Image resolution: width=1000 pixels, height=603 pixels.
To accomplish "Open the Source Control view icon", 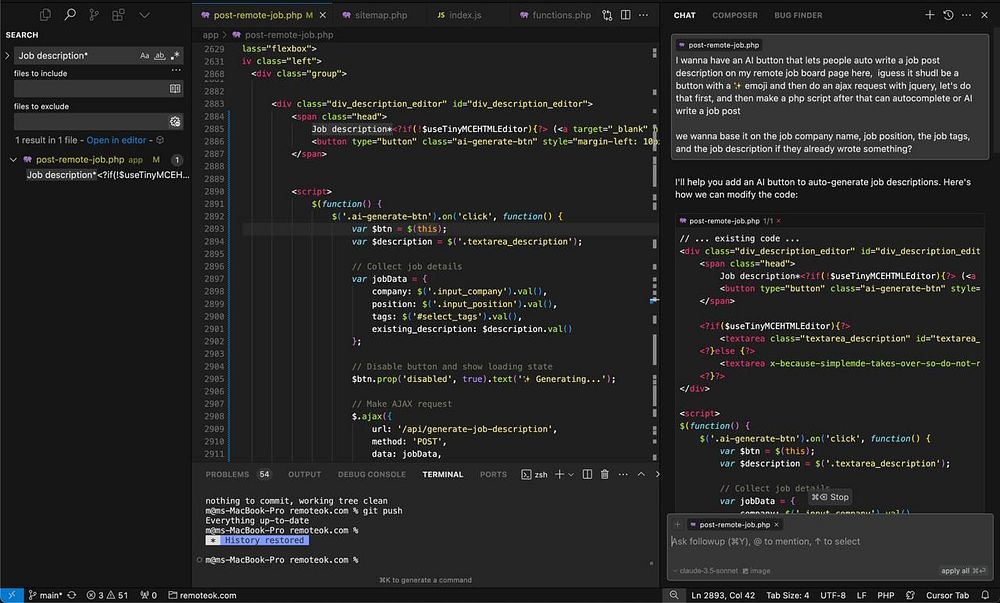I will pyautogui.click(x=94, y=15).
